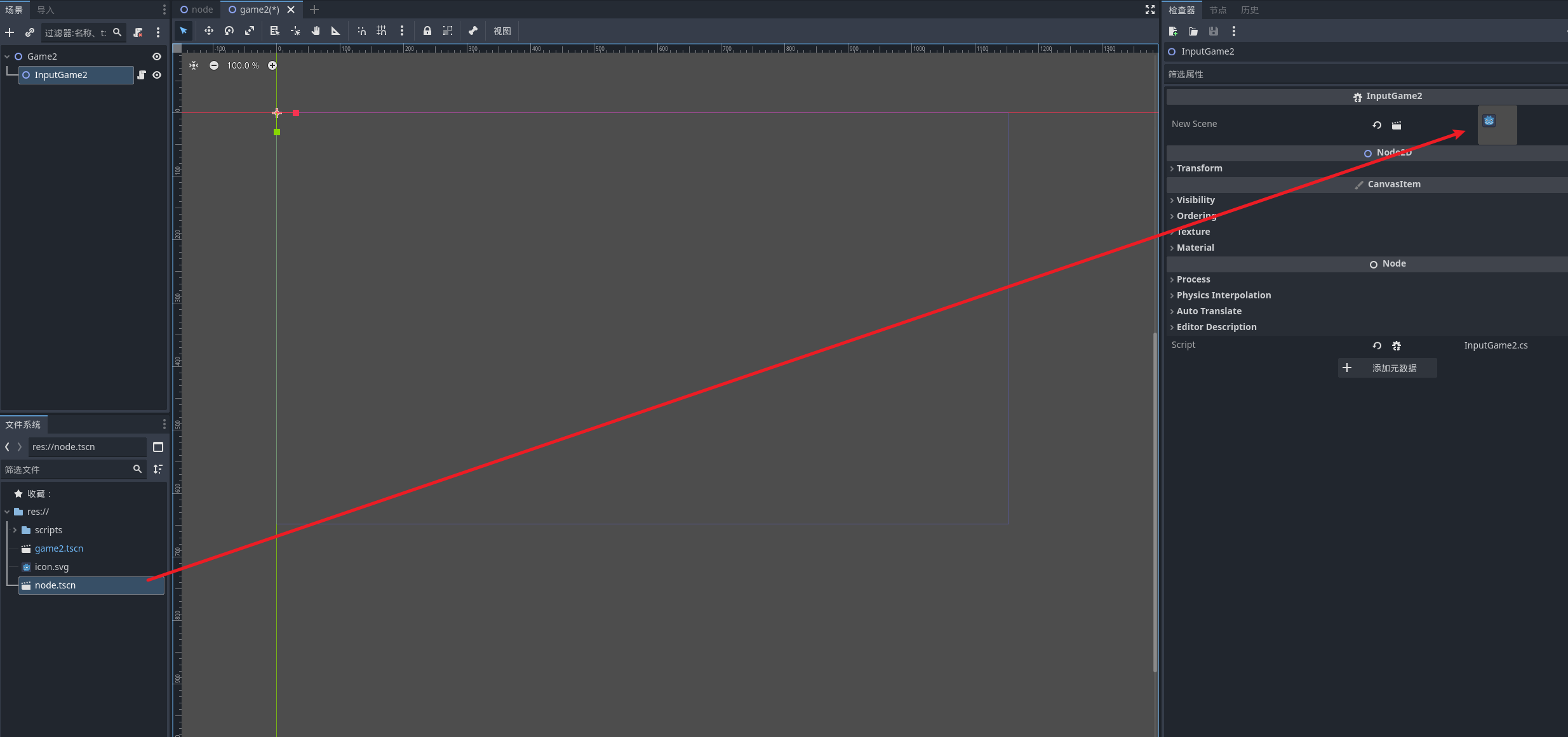Viewport: 1568px width, 737px height.
Task: Close the game2(*) scene tab
Action: pyautogui.click(x=291, y=10)
